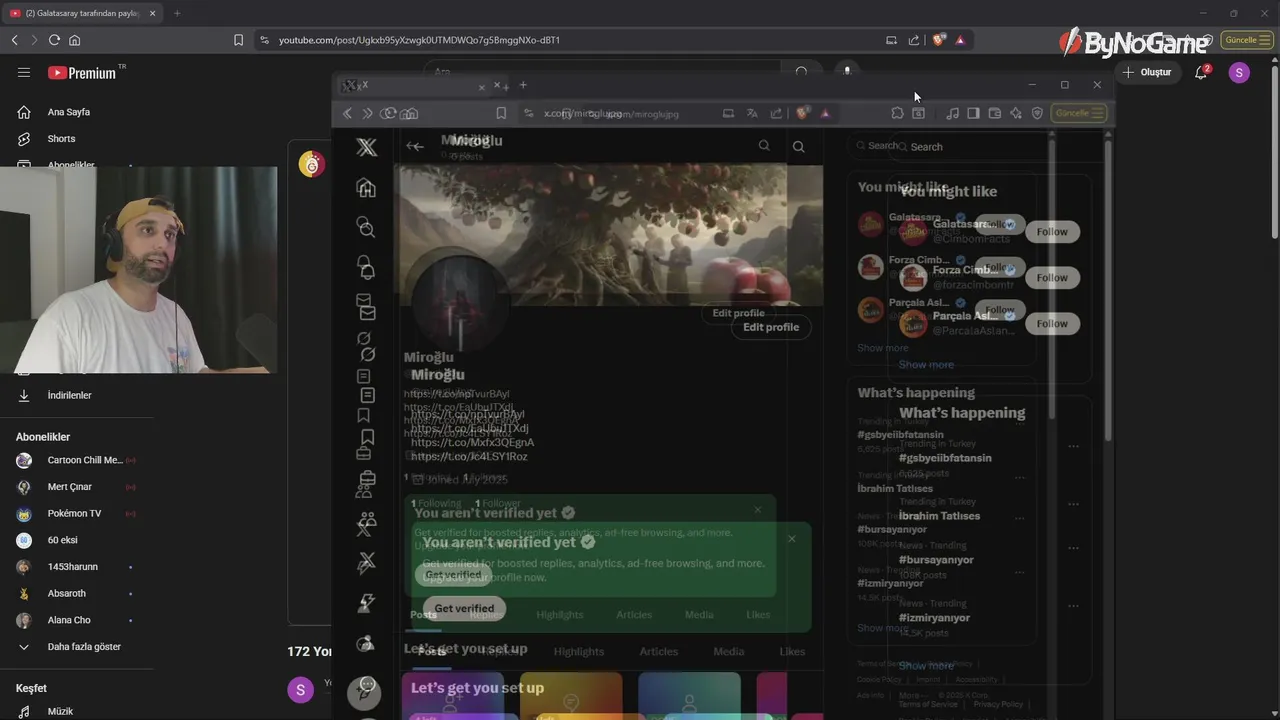Go back in the YouTube browser window
The image size is (1280, 720).
(x=14, y=40)
